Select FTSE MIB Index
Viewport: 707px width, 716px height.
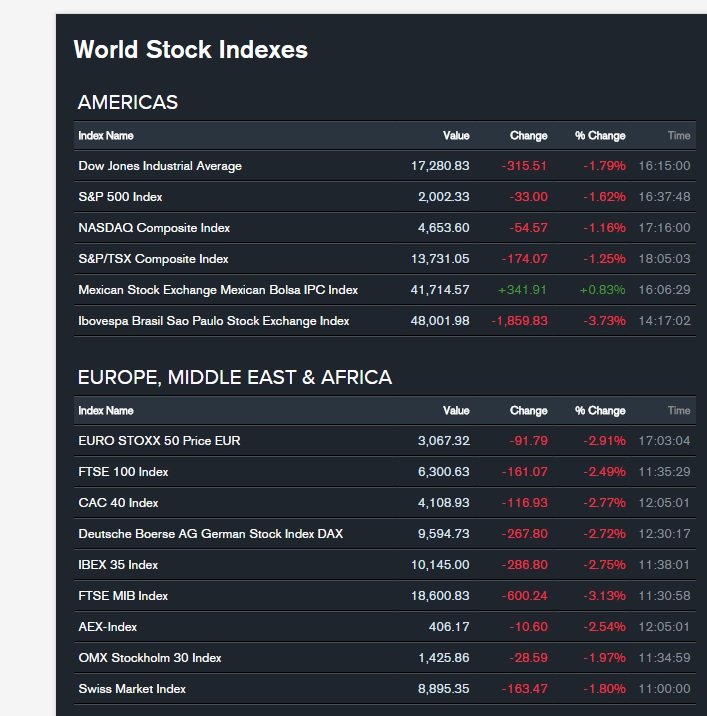pyautogui.click(x=123, y=596)
